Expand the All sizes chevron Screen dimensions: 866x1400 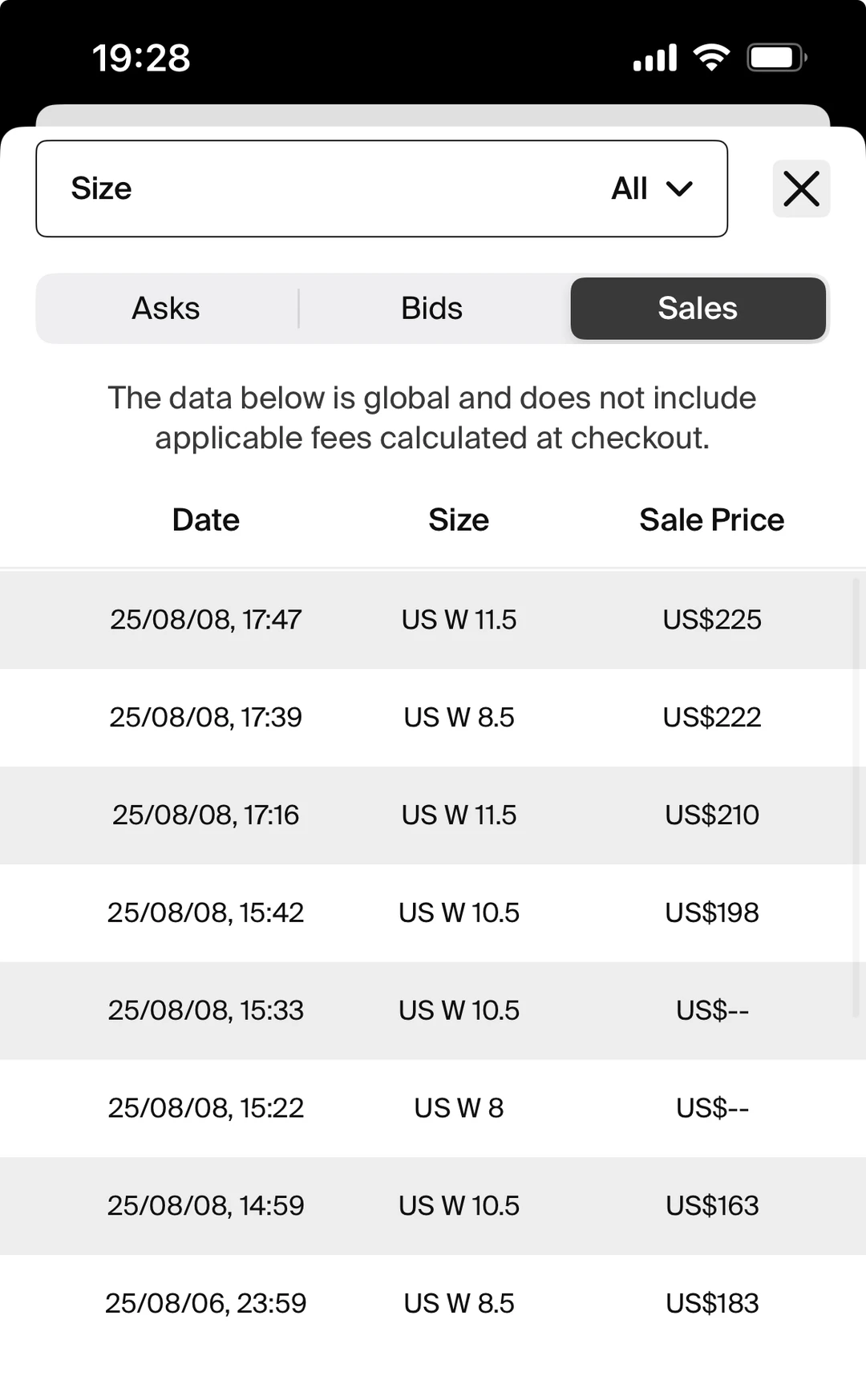coord(679,189)
